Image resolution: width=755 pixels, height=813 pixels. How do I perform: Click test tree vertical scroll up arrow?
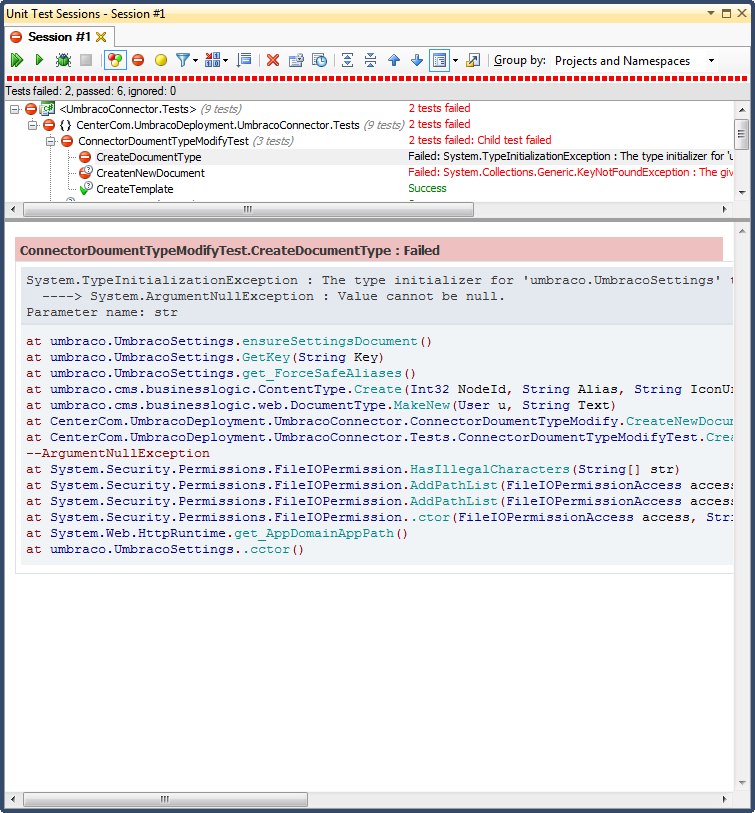742,109
